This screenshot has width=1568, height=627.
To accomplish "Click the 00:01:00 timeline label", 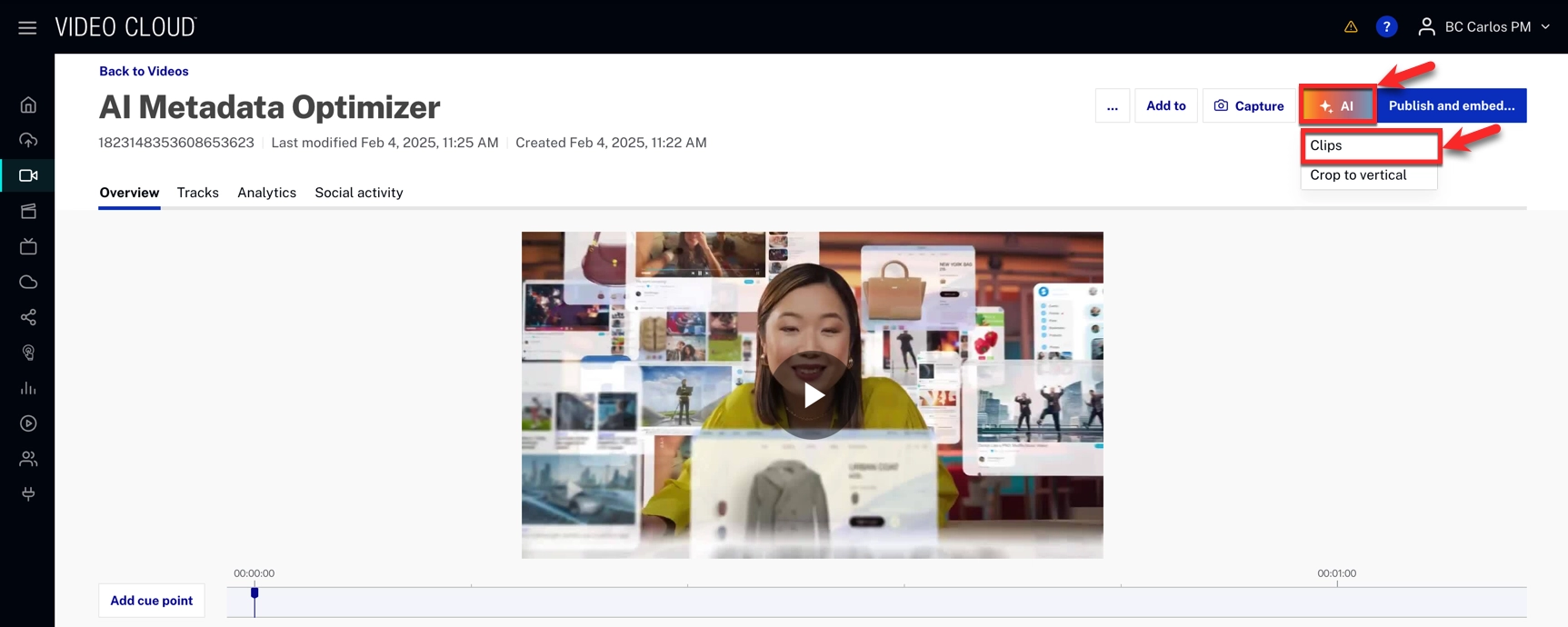I will [x=1336, y=573].
